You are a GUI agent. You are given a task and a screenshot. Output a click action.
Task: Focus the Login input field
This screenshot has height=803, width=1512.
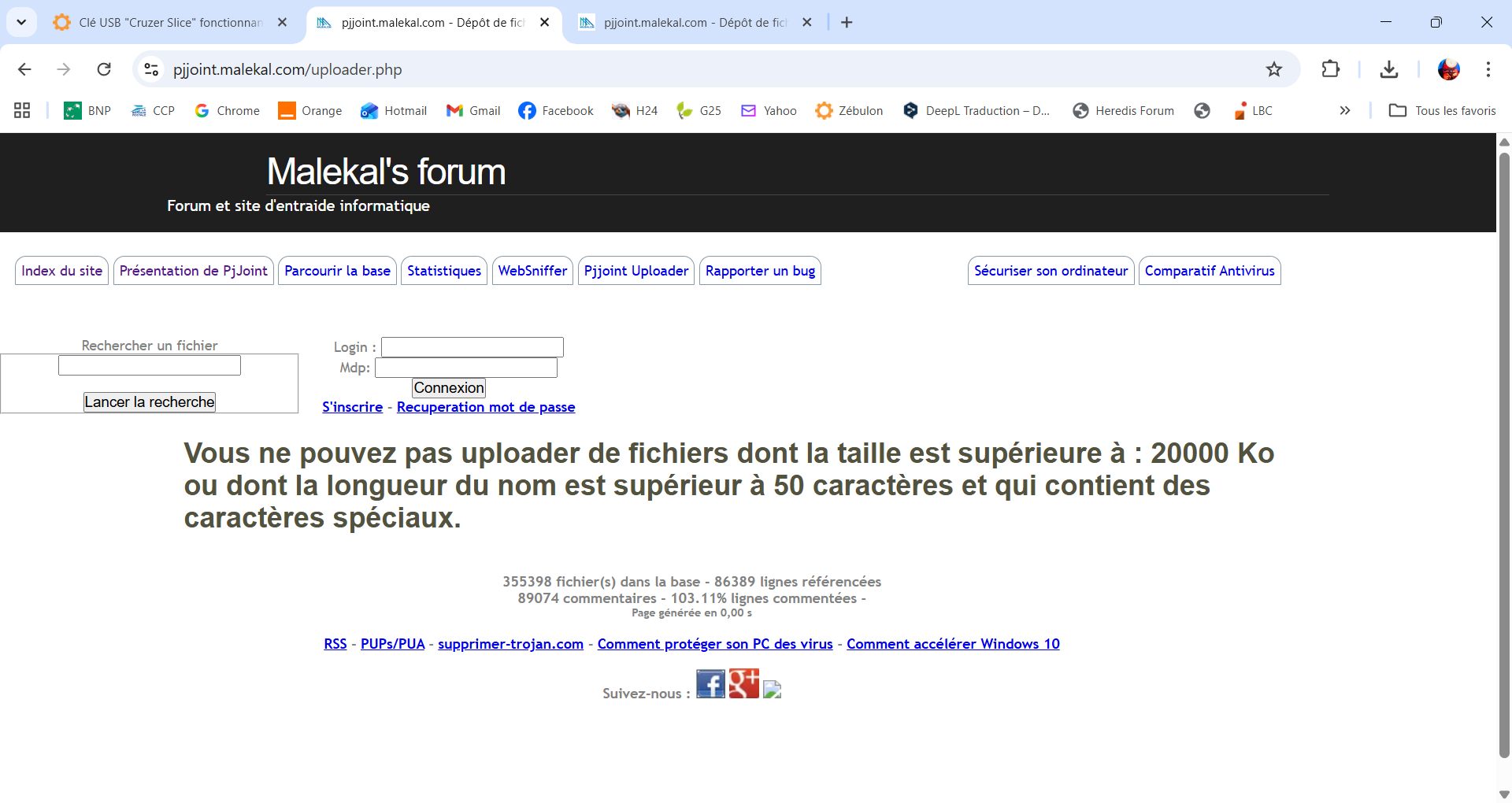click(472, 347)
